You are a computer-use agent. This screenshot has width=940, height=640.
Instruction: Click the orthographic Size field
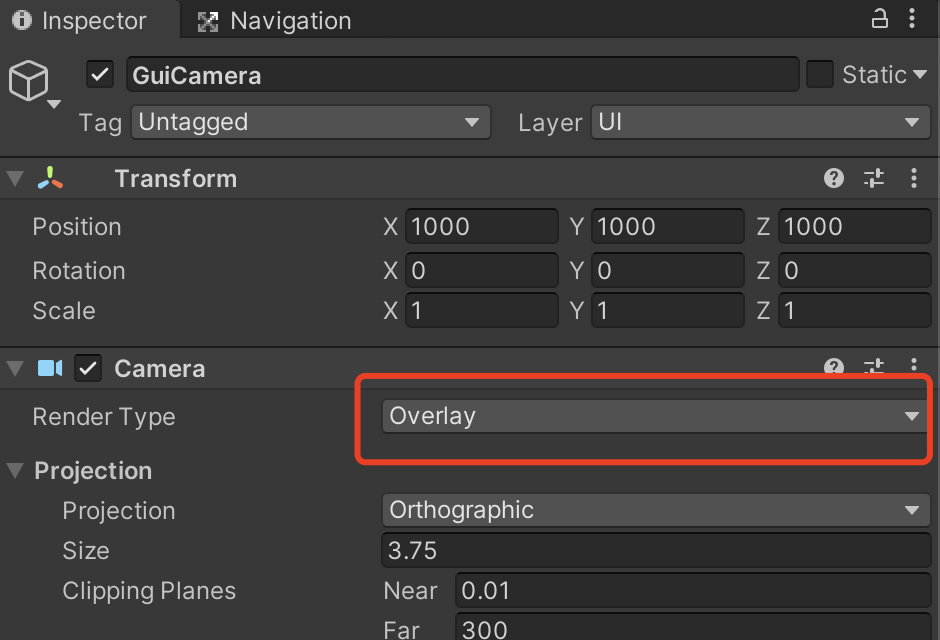pos(656,550)
